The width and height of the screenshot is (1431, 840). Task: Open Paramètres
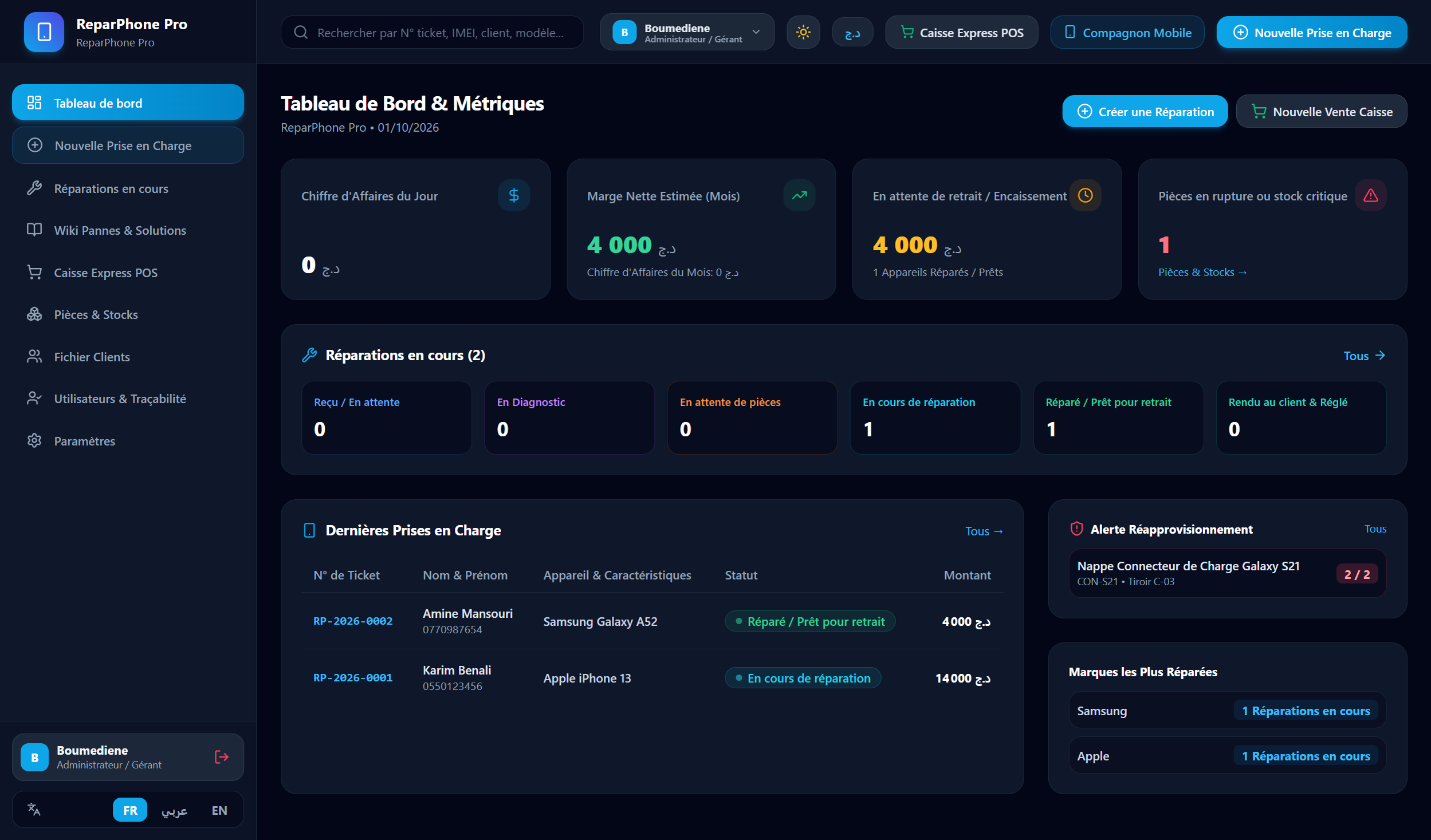pos(128,441)
